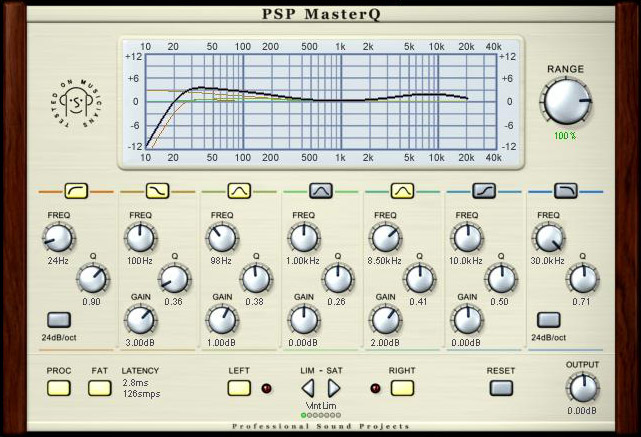Click the 30.0kHz frequency value
This screenshot has height=437, width=641.
tap(547, 261)
